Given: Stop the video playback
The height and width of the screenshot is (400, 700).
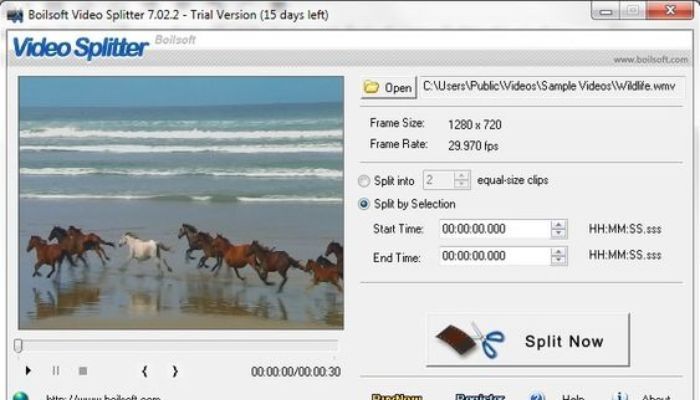Looking at the screenshot, I should click(x=83, y=371).
